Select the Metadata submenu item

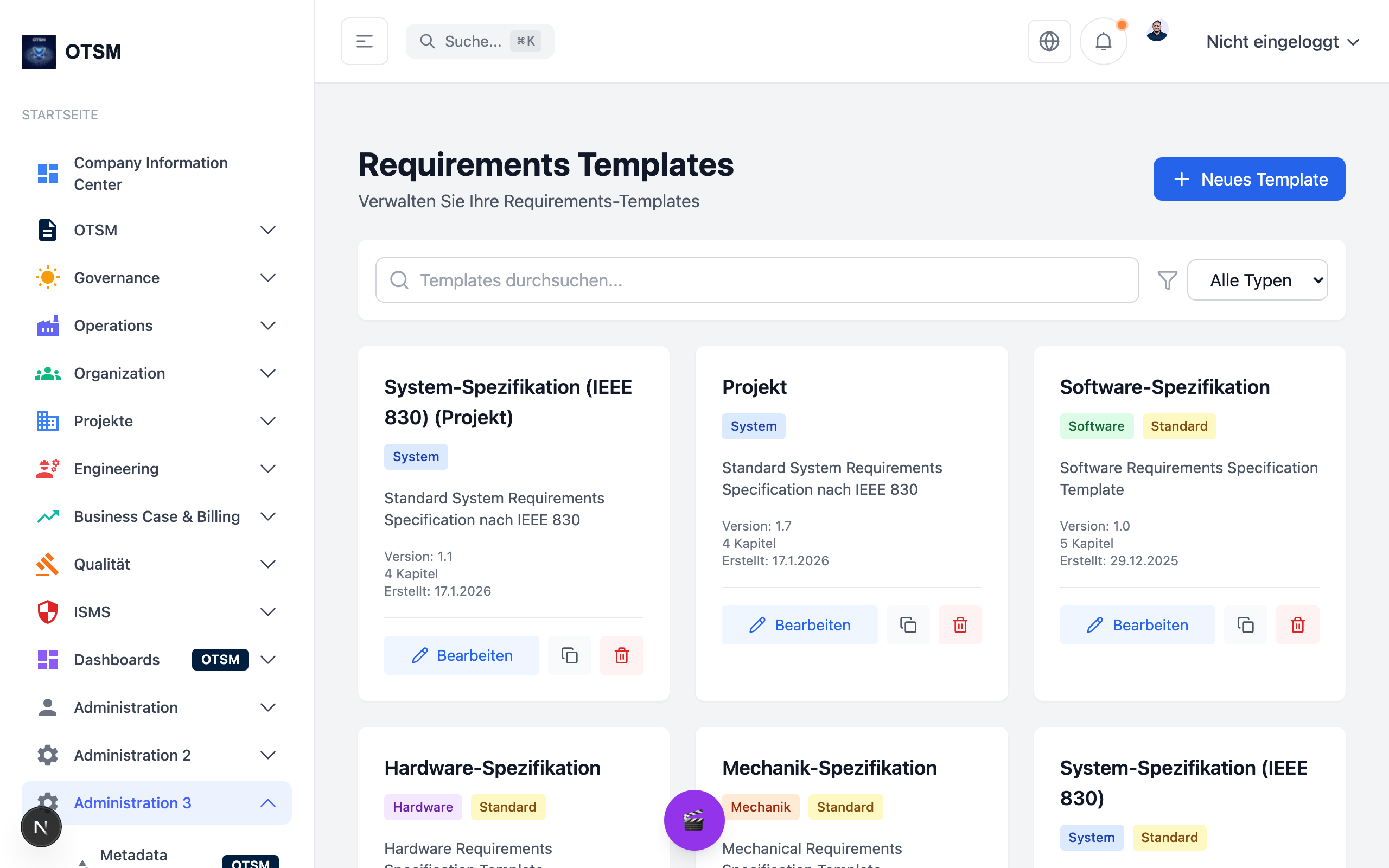pyautogui.click(x=133, y=855)
